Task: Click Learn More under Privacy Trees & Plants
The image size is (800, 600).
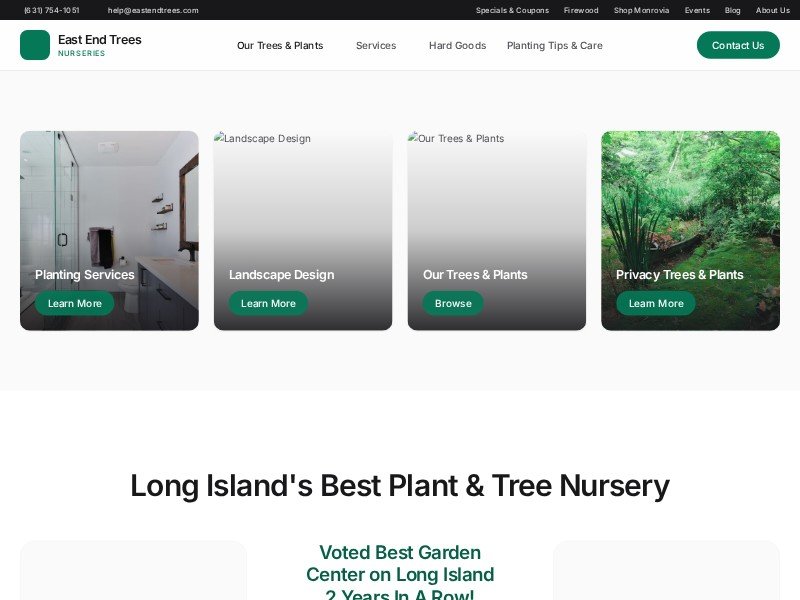Action: coord(656,303)
